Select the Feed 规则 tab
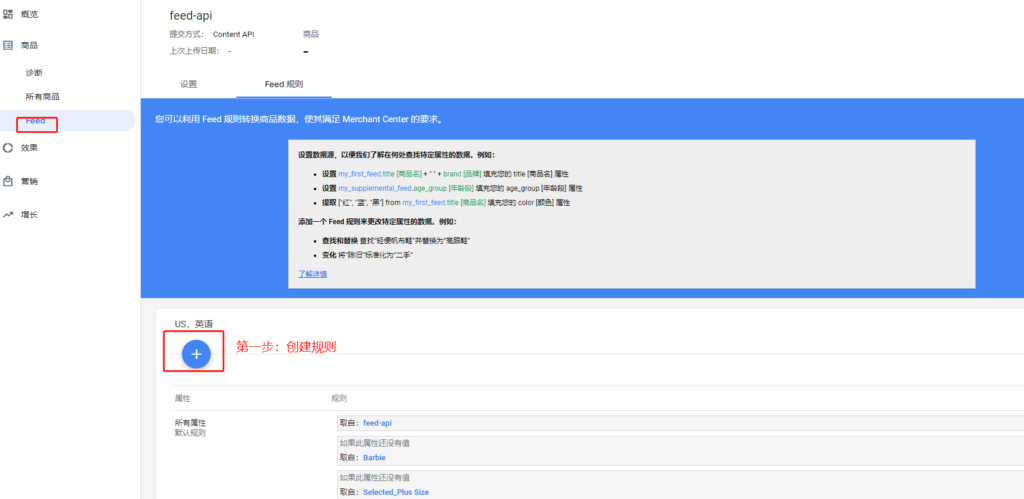 tap(283, 85)
